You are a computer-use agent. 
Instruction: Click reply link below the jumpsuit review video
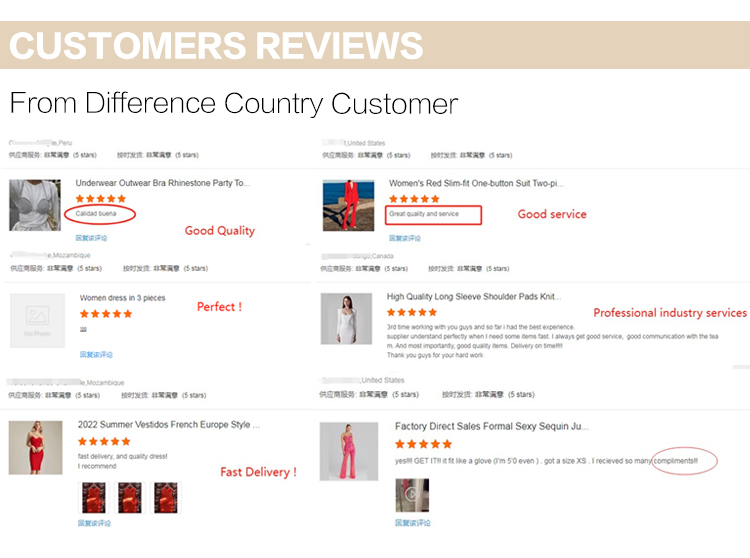410,523
